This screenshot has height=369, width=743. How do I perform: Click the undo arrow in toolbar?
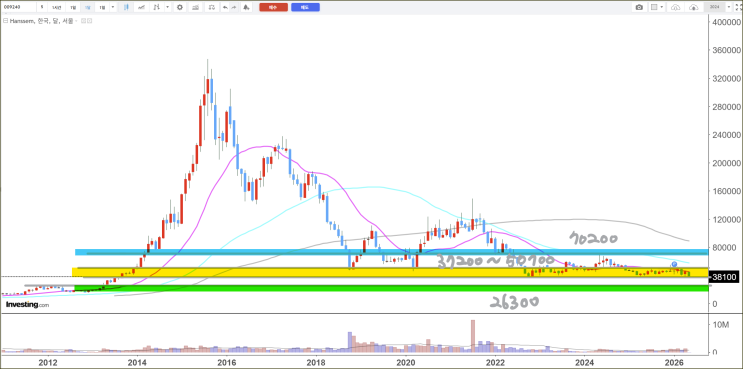(225, 7)
